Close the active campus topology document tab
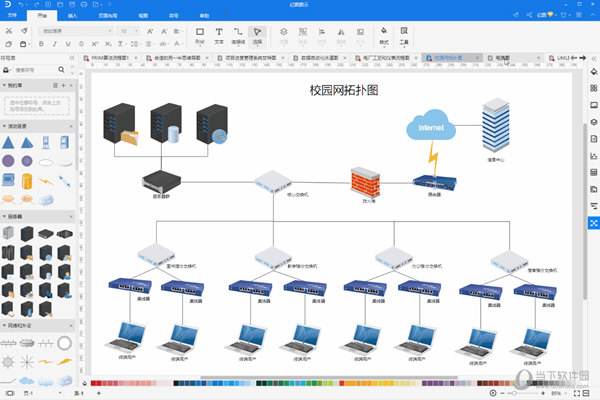The width and height of the screenshot is (600, 400). click(x=477, y=58)
